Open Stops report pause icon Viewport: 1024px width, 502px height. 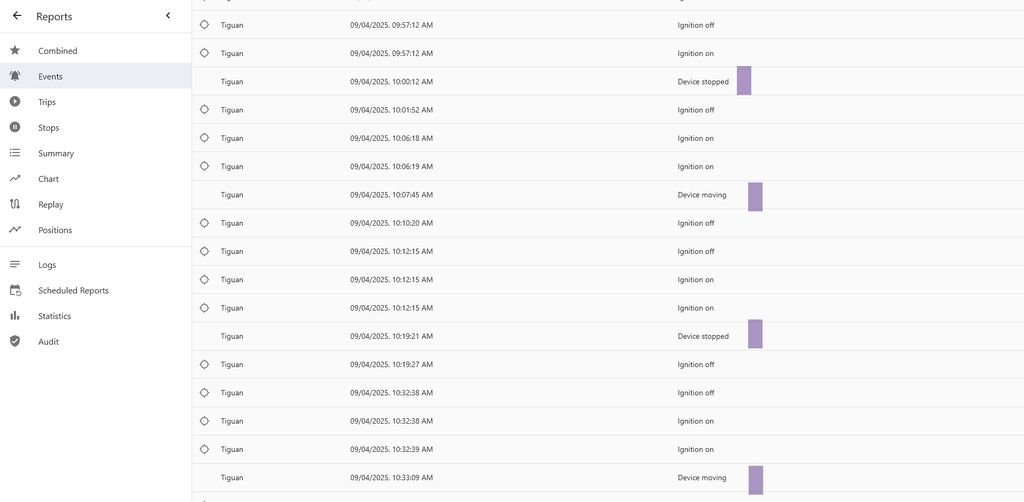click(15, 128)
